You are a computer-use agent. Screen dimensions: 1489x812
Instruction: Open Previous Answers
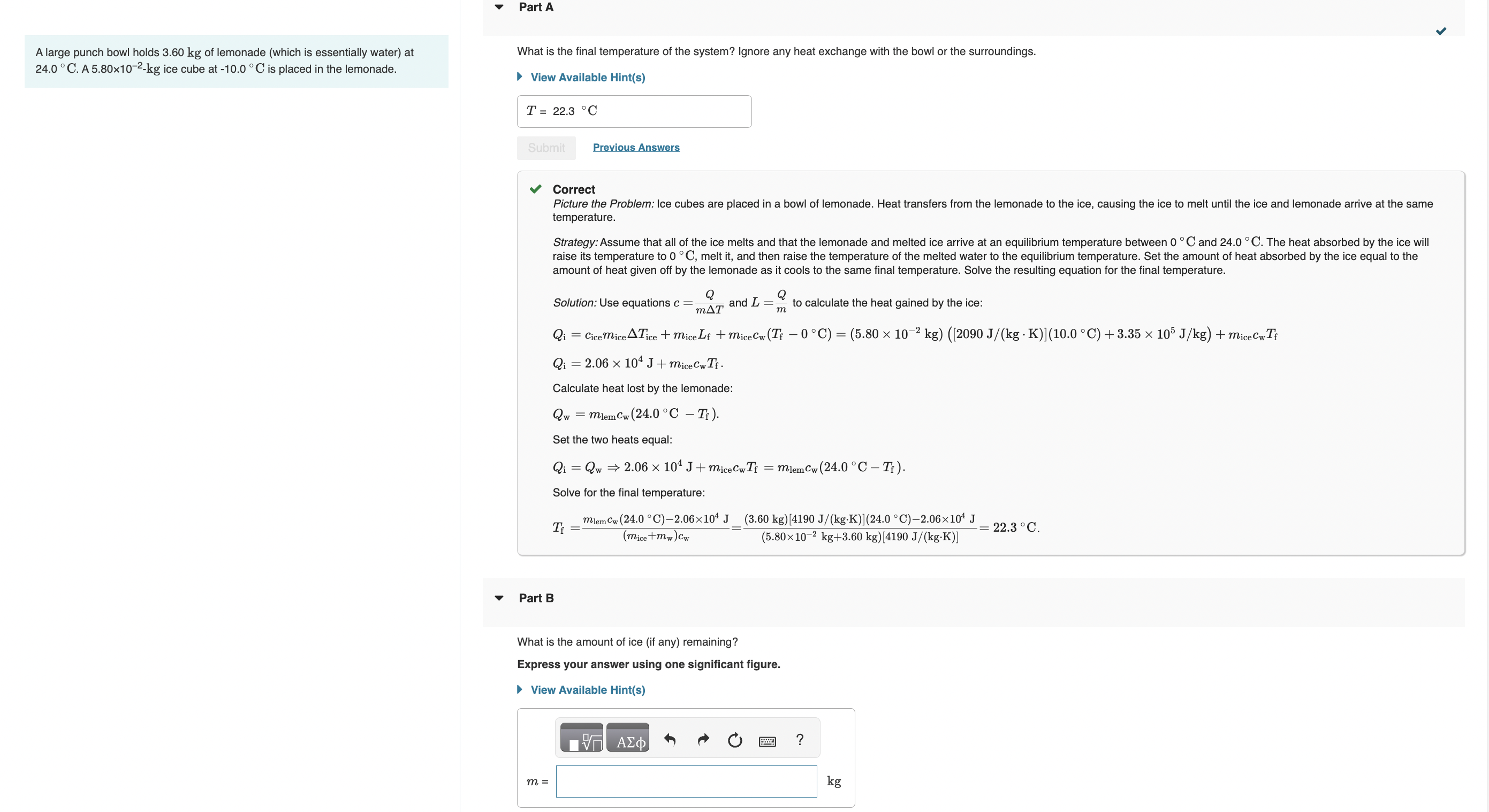(x=636, y=147)
